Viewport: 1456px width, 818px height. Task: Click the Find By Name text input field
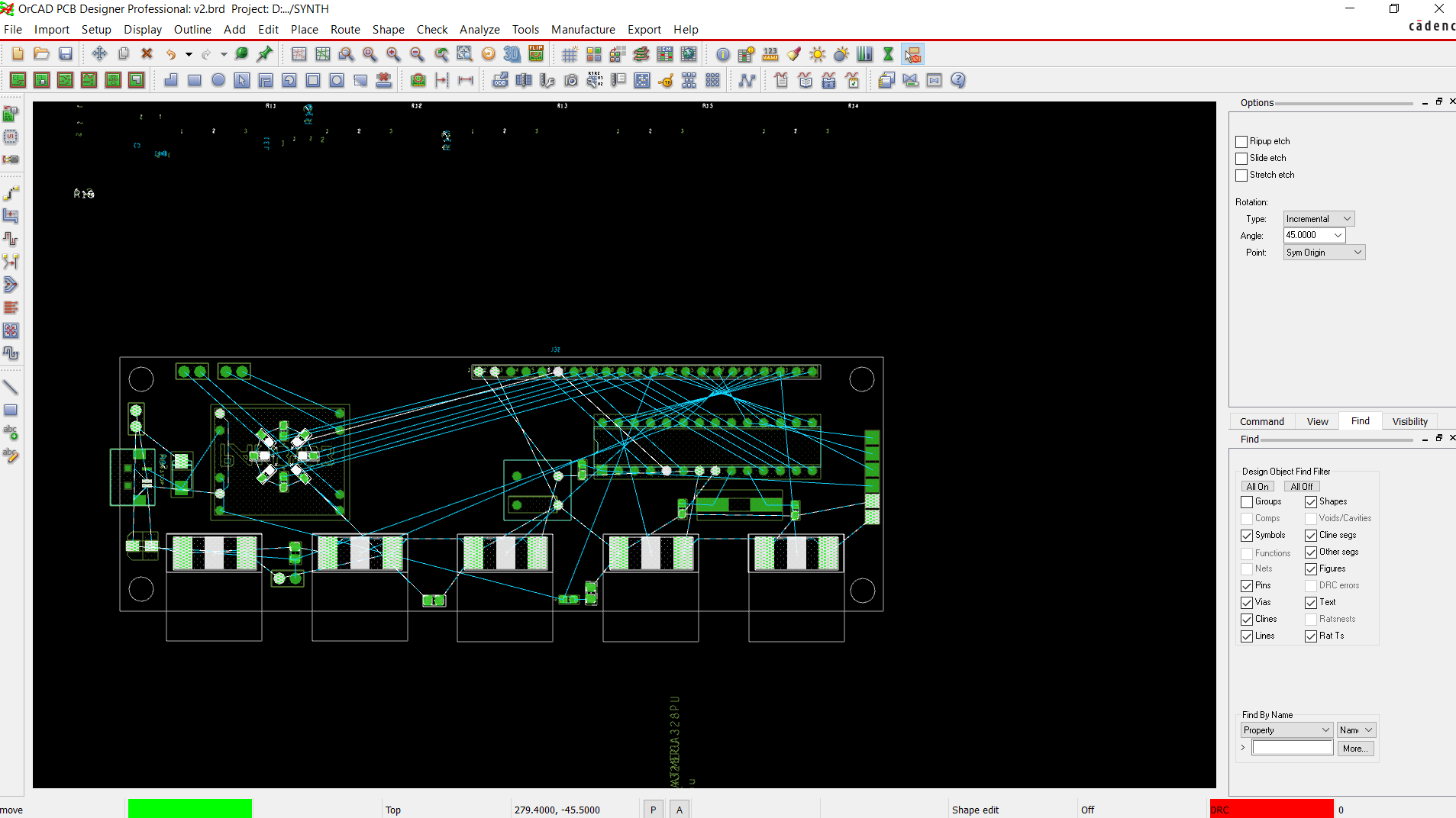pyautogui.click(x=1293, y=749)
